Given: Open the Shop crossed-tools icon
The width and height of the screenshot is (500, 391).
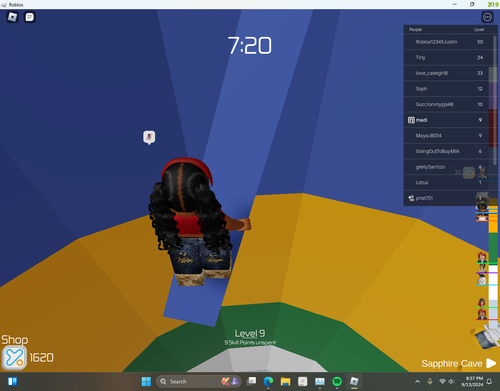Looking at the screenshot, I should tap(14, 358).
